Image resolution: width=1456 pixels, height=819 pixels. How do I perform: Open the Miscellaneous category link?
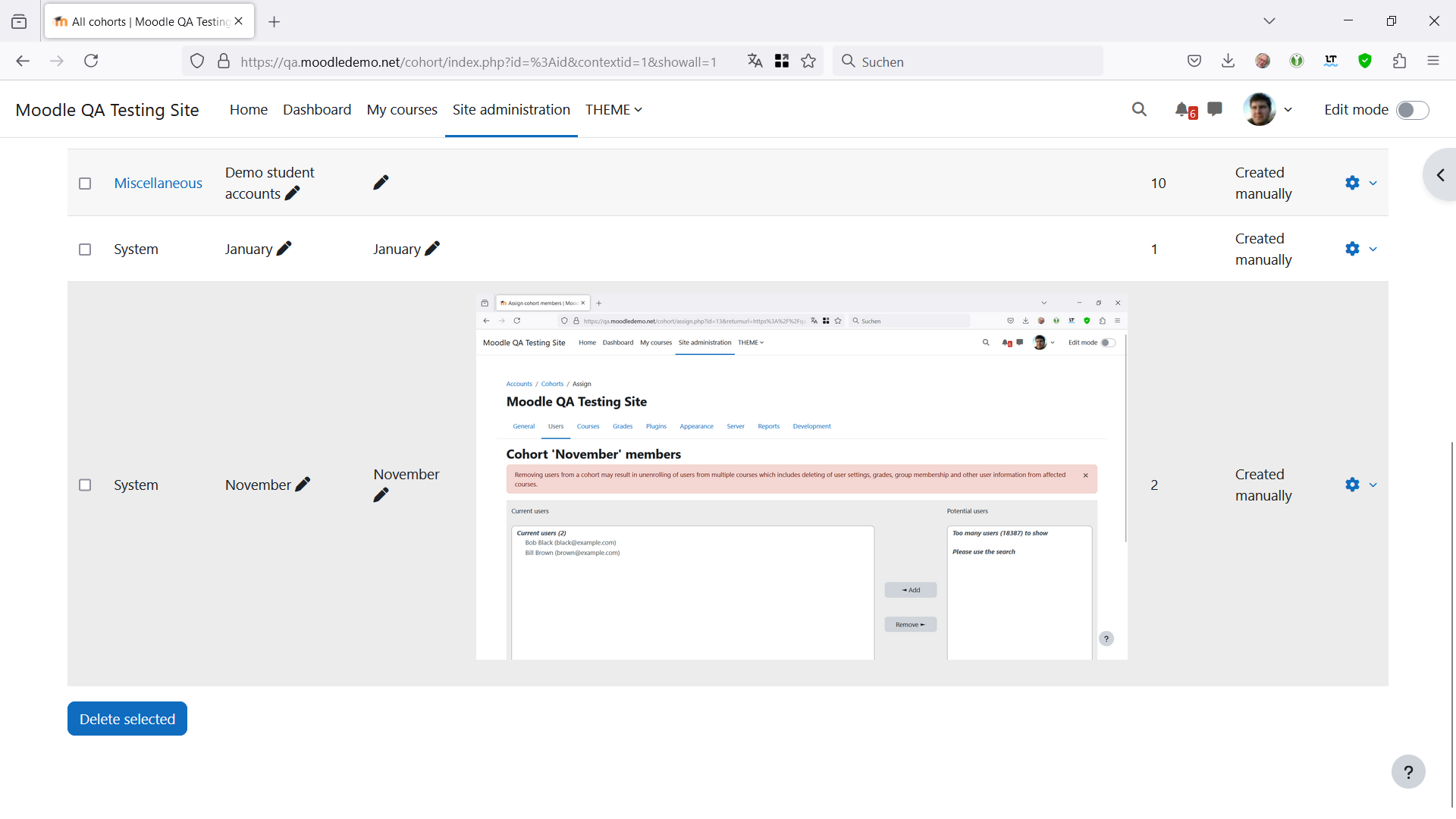(x=158, y=183)
